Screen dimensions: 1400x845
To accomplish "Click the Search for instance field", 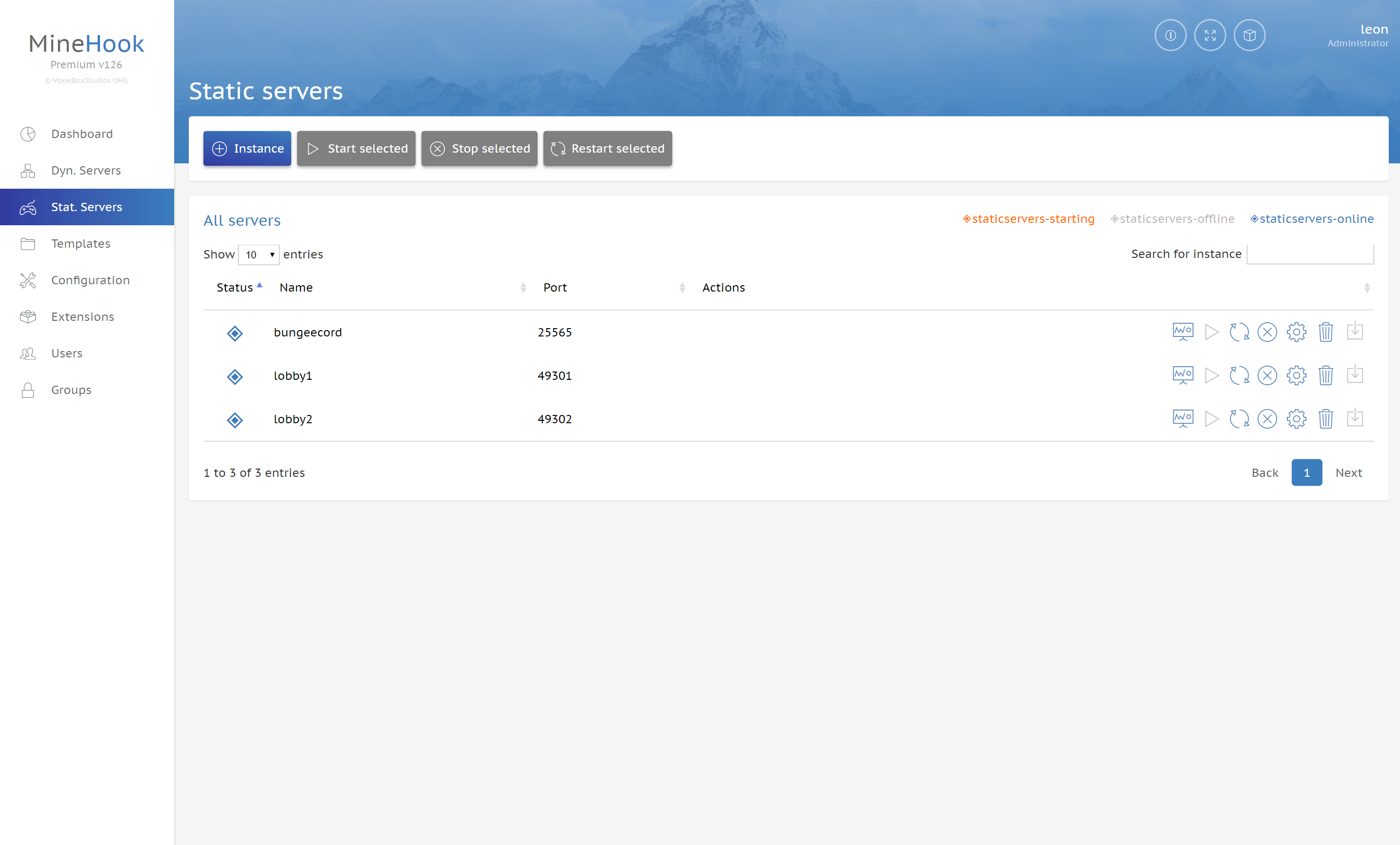I will (1310, 254).
